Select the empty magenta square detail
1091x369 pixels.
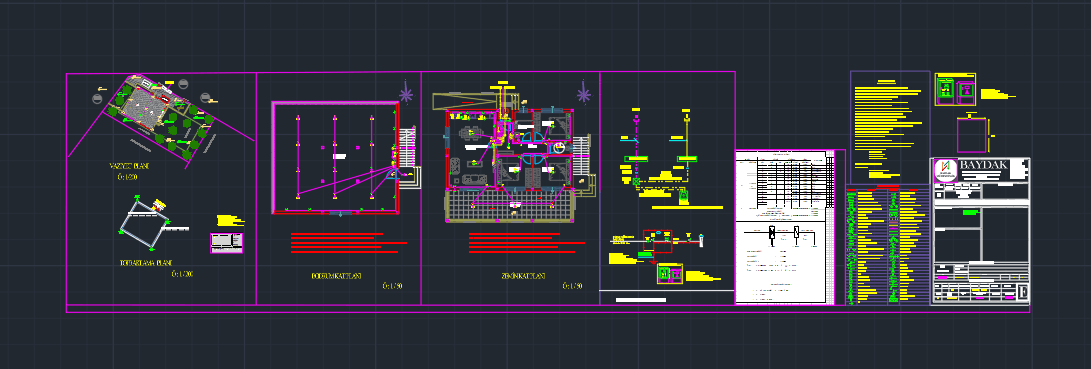971,135
